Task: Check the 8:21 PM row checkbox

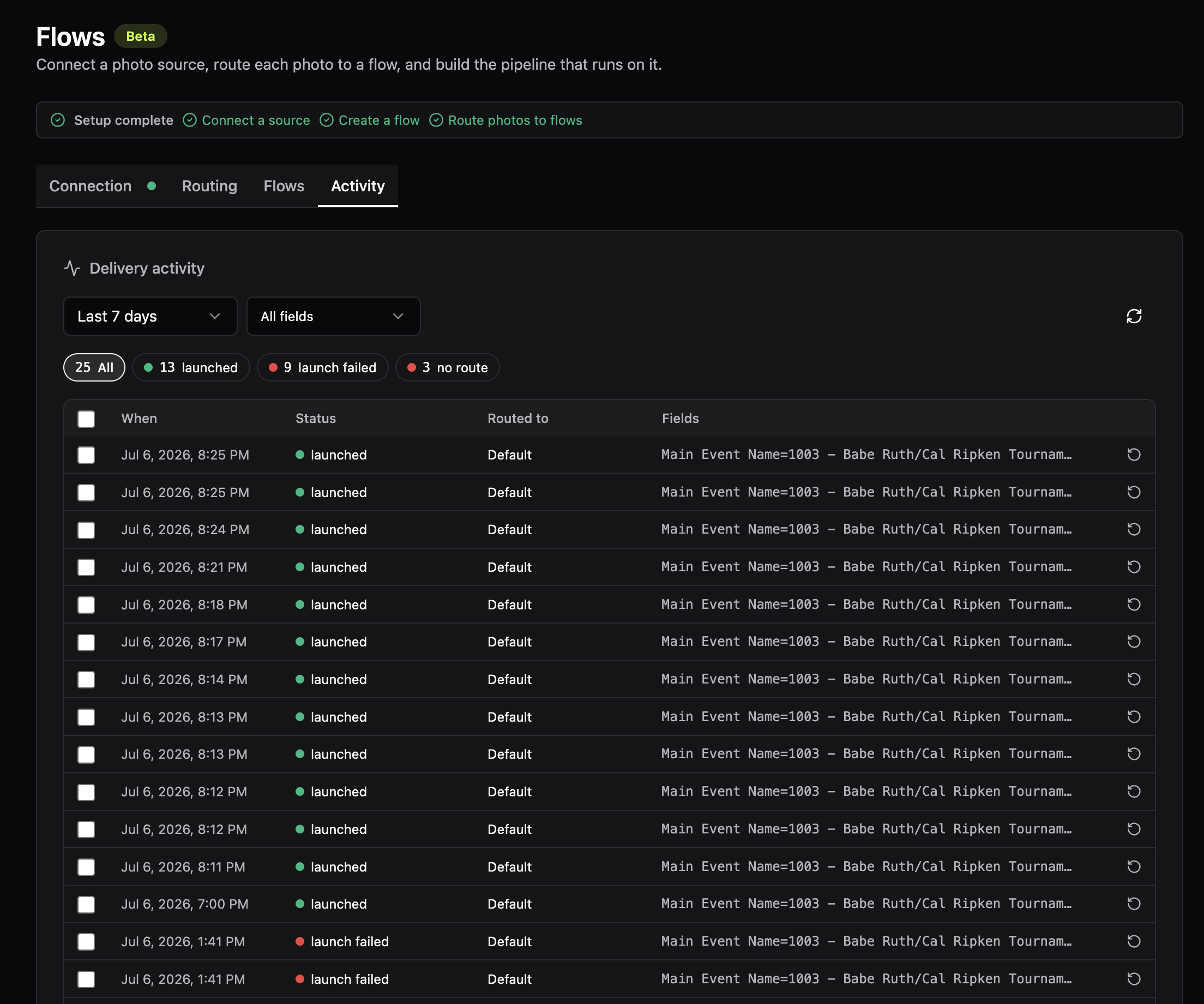Action: 86,567
